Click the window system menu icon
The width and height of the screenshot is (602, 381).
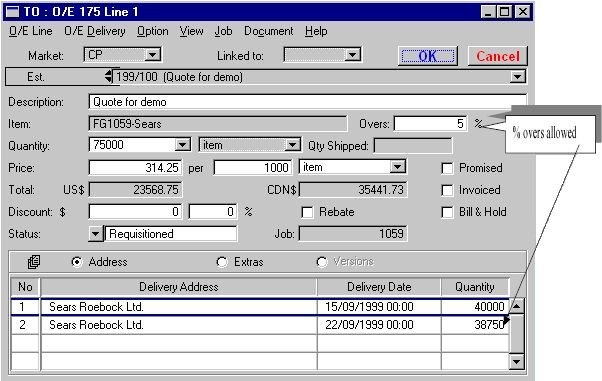(13, 12)
